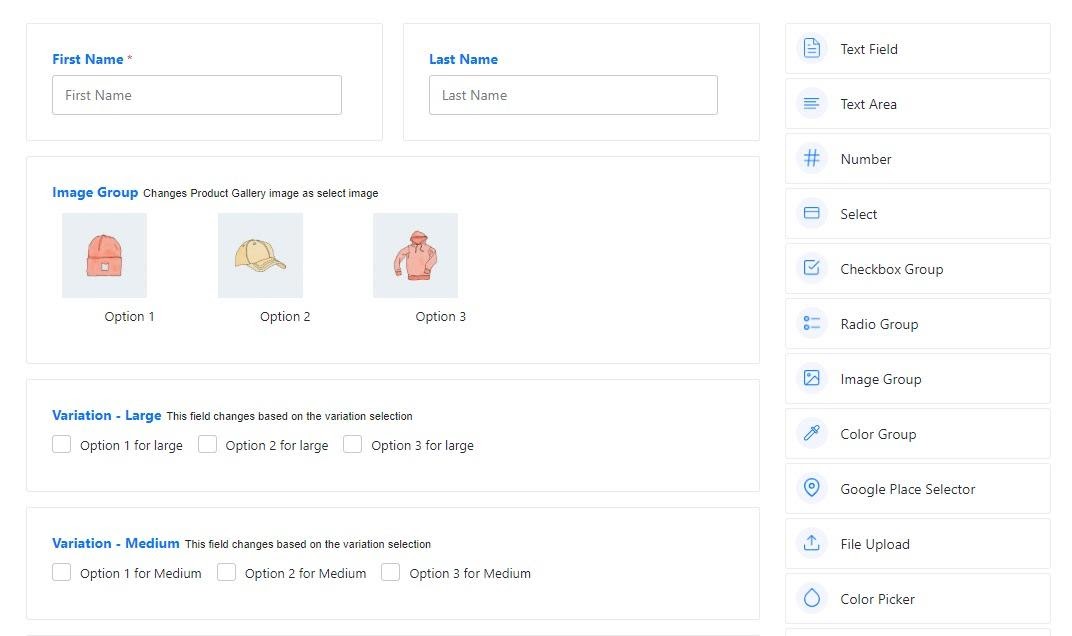Check Option 1 for Medium
This screenshot has height=636, width=1072.
(62, 572)
